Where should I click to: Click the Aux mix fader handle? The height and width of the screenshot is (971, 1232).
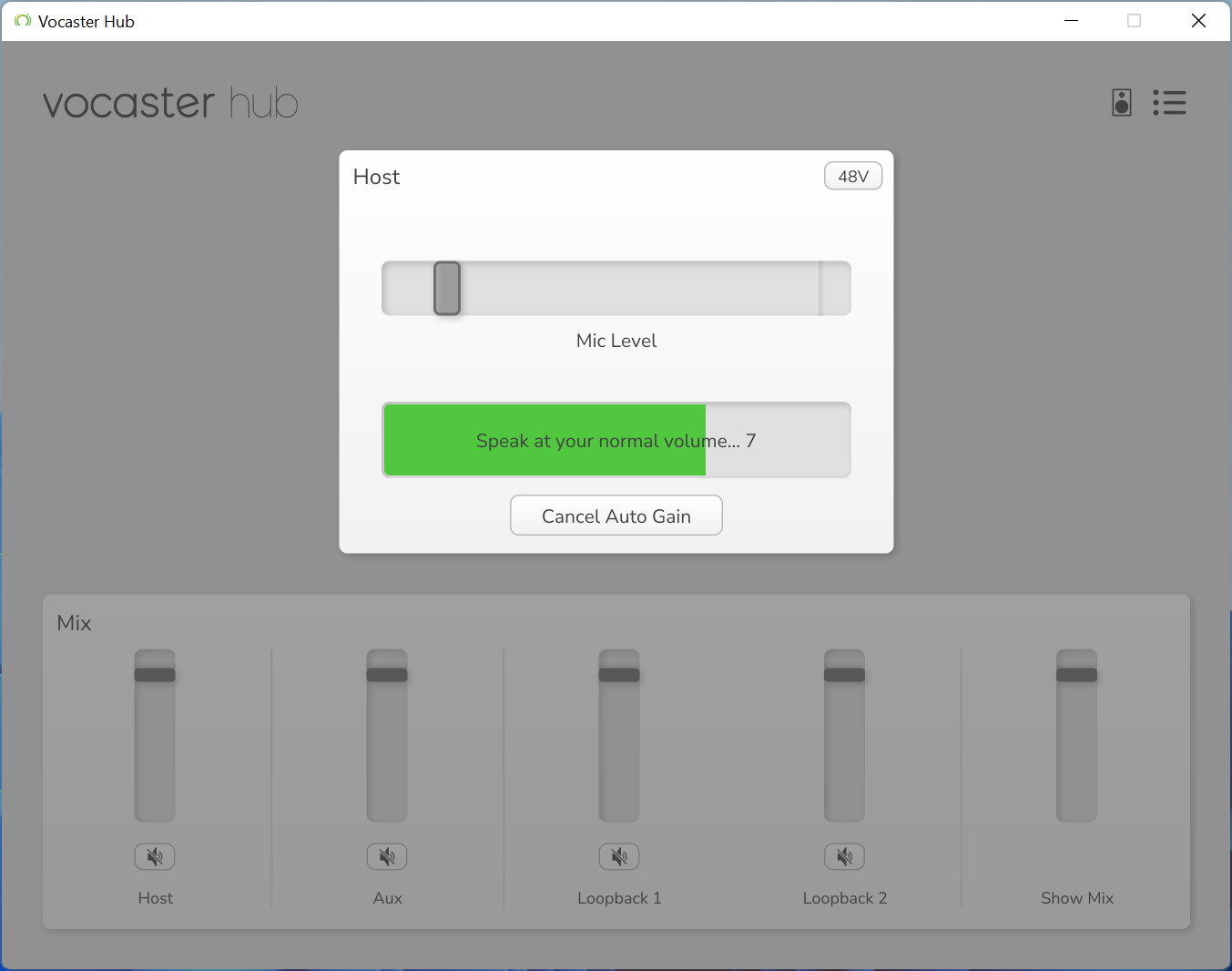[x=387, y=675]
